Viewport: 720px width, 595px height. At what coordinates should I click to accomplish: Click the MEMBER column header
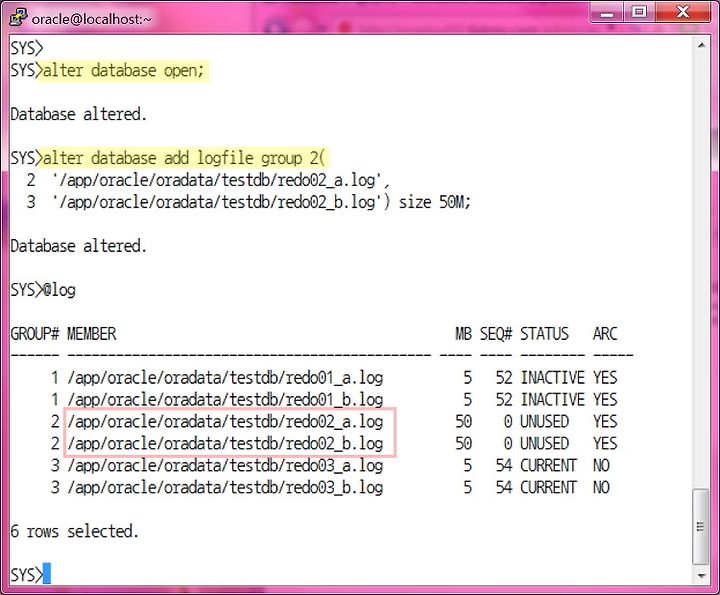(x=92, y=334)
